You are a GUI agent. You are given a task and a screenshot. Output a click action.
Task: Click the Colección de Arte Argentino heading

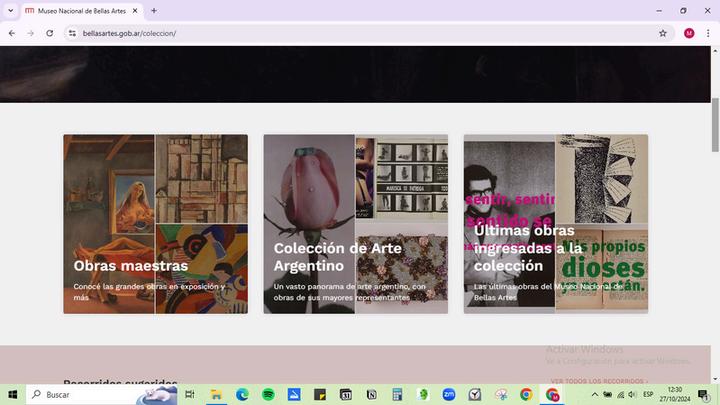(338, 257)
